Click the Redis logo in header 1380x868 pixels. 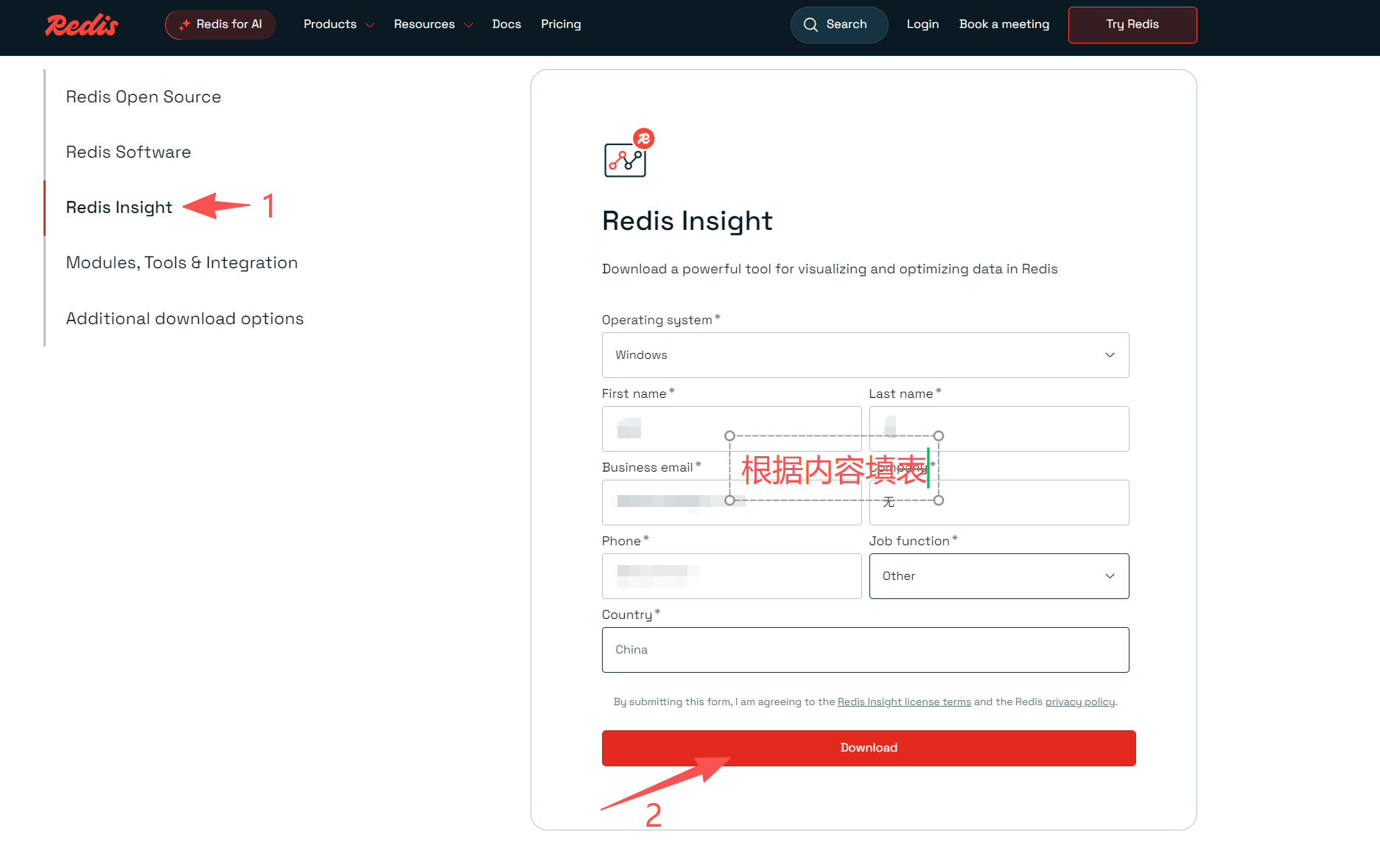(81, 24)
